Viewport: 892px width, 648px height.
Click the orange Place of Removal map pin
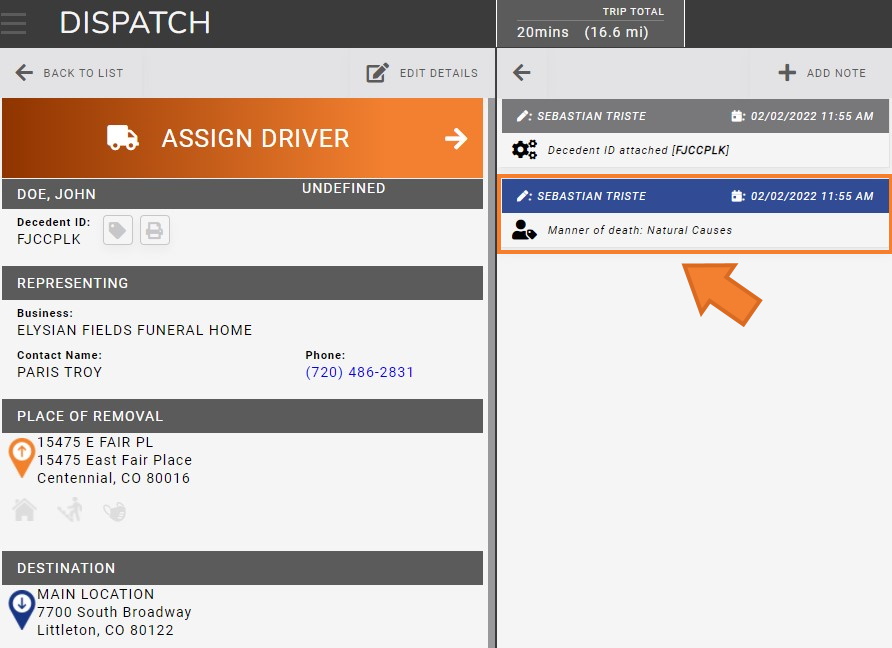pyautogui.click(x=22, y=457)
